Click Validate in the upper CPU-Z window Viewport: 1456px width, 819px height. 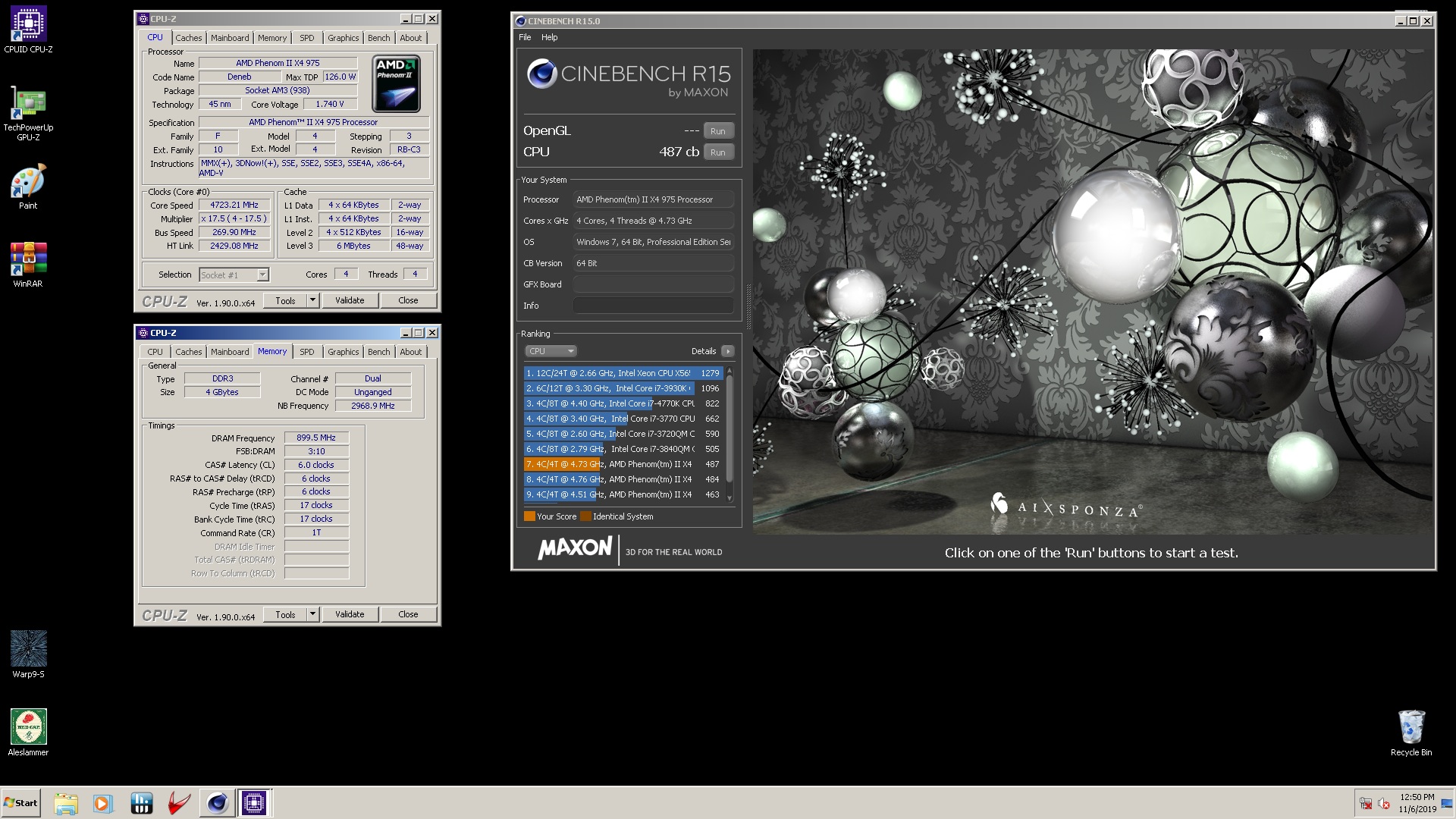coord(350,300)
